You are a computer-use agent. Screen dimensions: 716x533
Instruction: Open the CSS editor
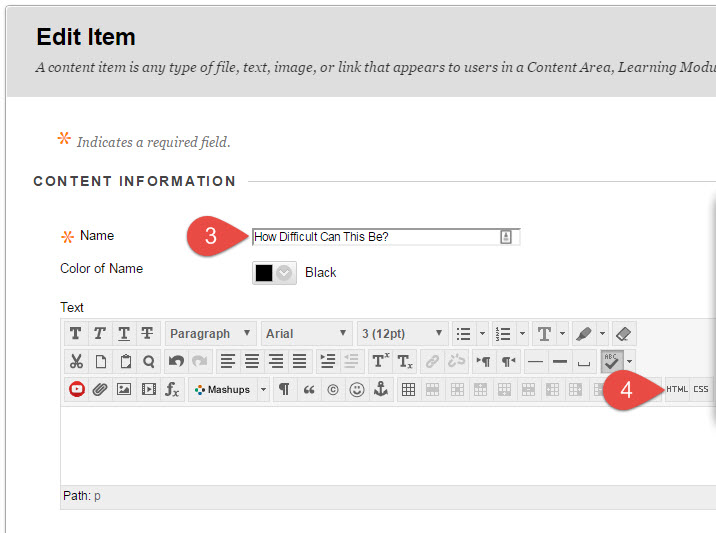tap(701, 390)
